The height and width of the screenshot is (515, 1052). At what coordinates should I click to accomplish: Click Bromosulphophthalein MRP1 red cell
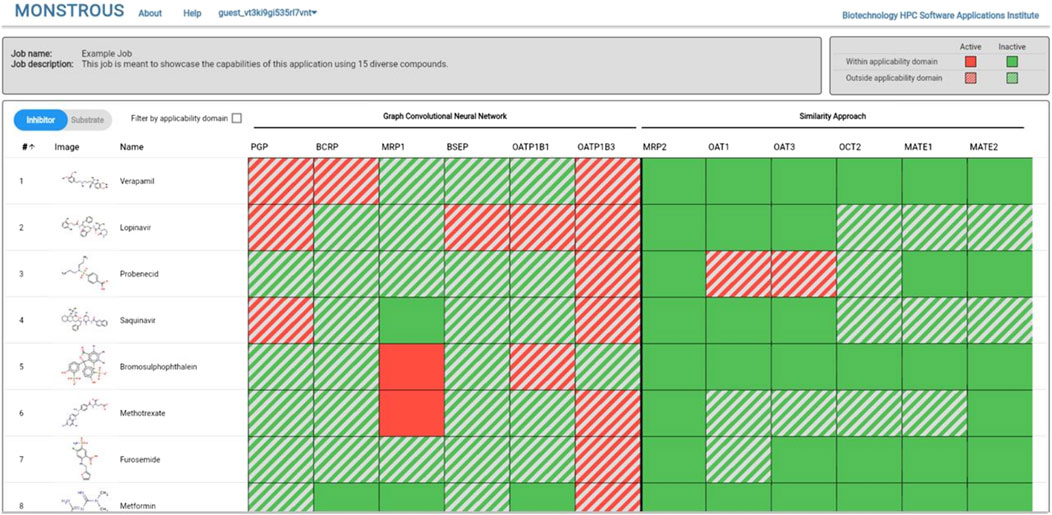point(411,367)
